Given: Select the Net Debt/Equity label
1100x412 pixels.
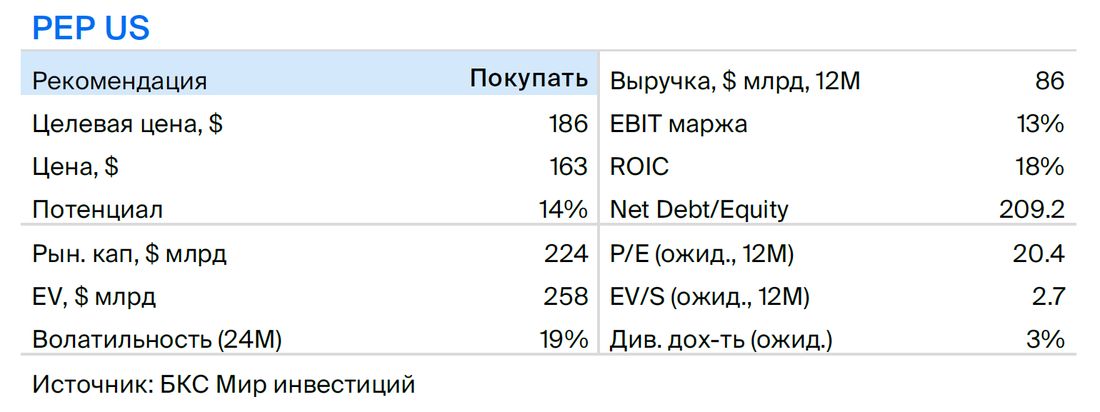Looking at the screenshot, I should (699, 210).
